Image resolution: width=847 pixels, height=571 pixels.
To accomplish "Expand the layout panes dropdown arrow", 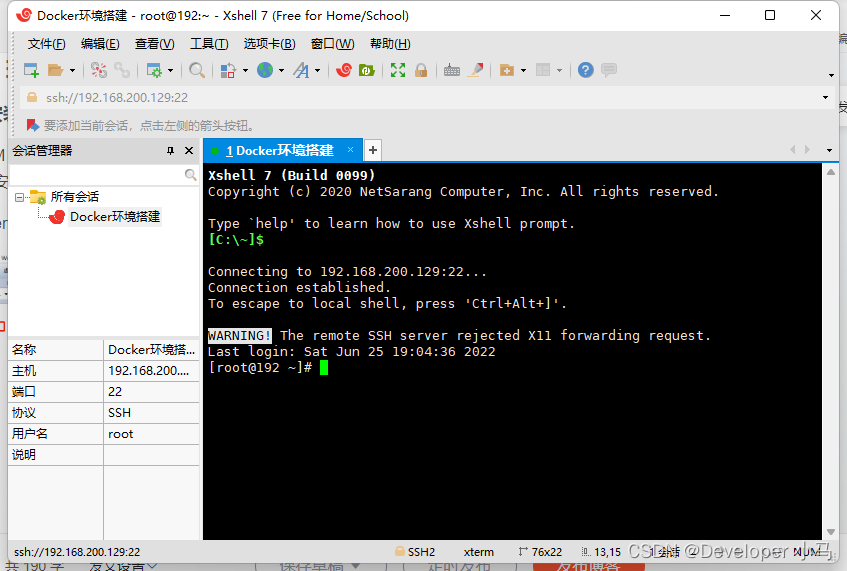I will coord(560,71).
